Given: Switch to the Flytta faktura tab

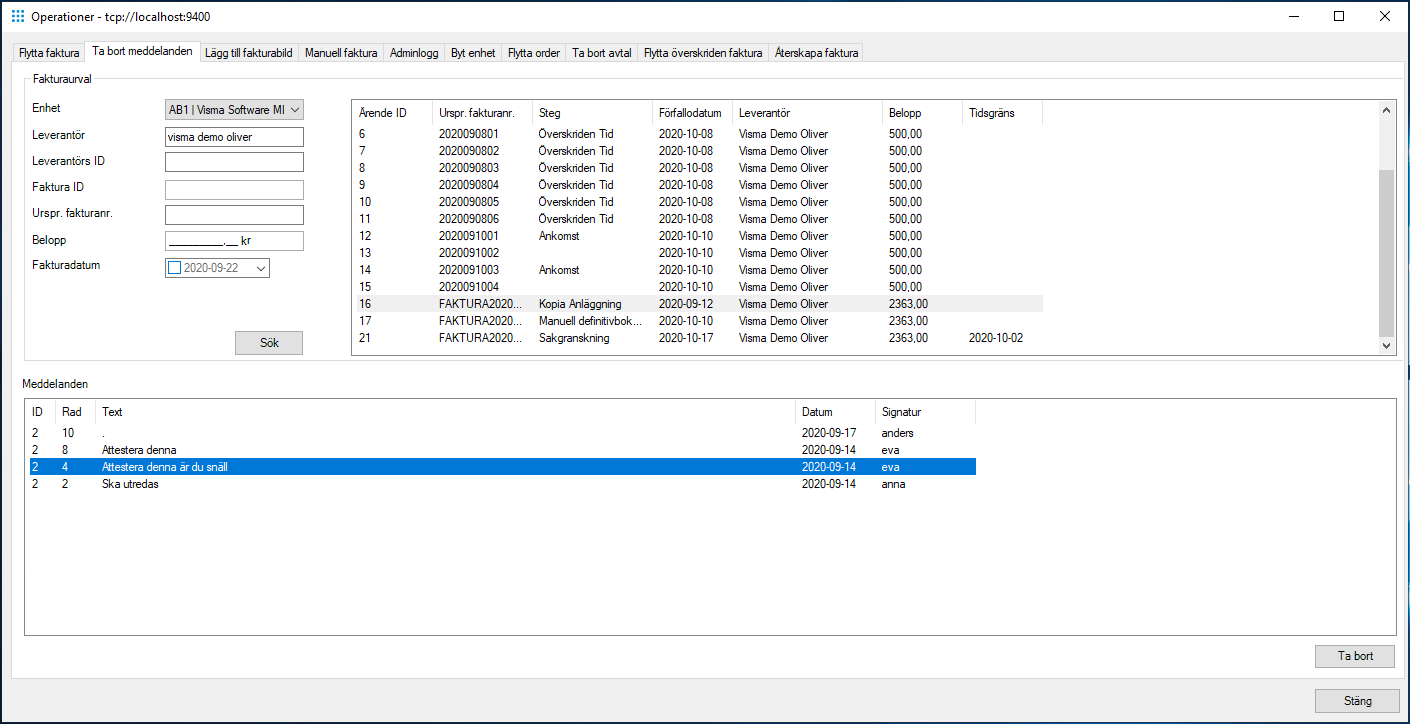Looking at the screenshot, I should 48,53.
